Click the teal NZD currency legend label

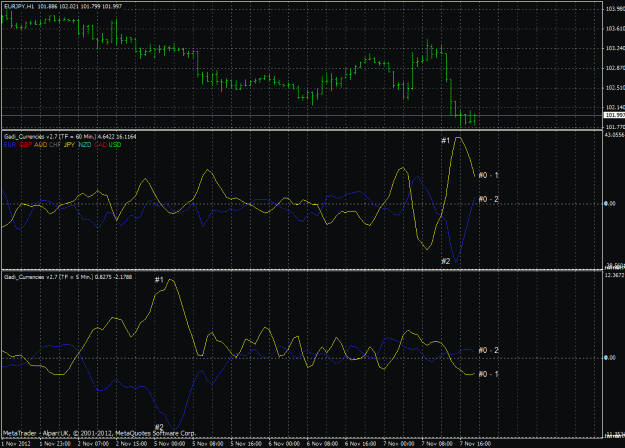[85, 145]
